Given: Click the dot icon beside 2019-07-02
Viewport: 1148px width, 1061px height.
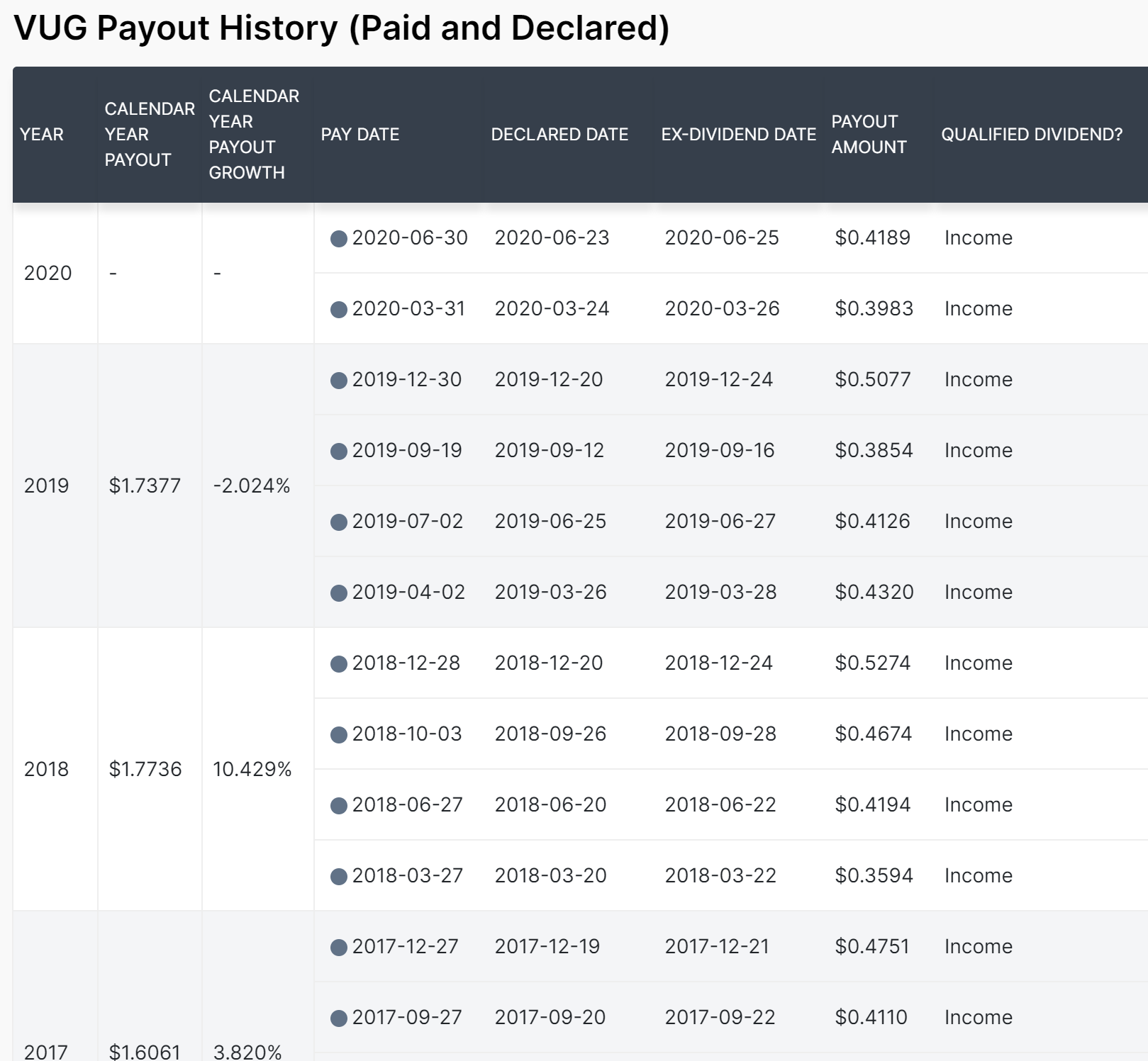Looking at the screenshot, I should click(x=339, y=522).
